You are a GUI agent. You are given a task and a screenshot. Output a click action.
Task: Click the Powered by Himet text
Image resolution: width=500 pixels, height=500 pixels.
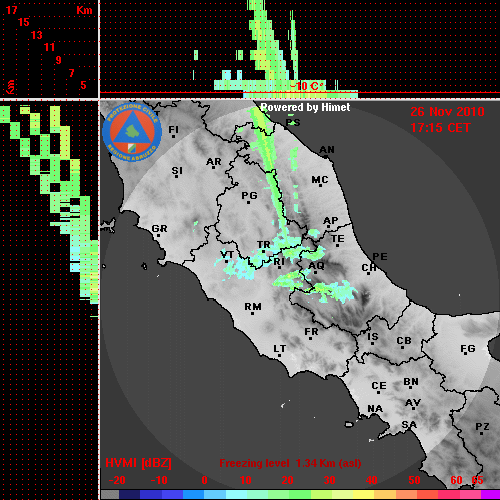(x=305, y=107)
